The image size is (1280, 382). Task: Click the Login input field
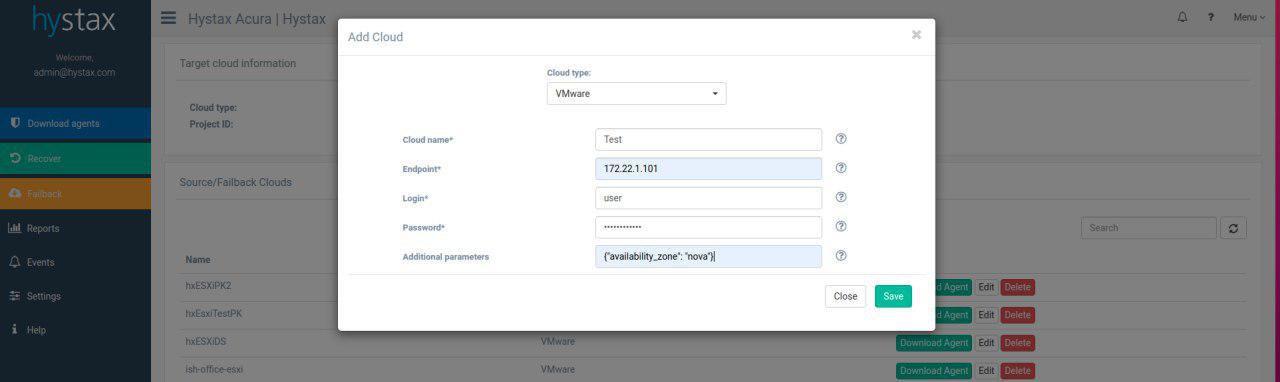point(708,197)
